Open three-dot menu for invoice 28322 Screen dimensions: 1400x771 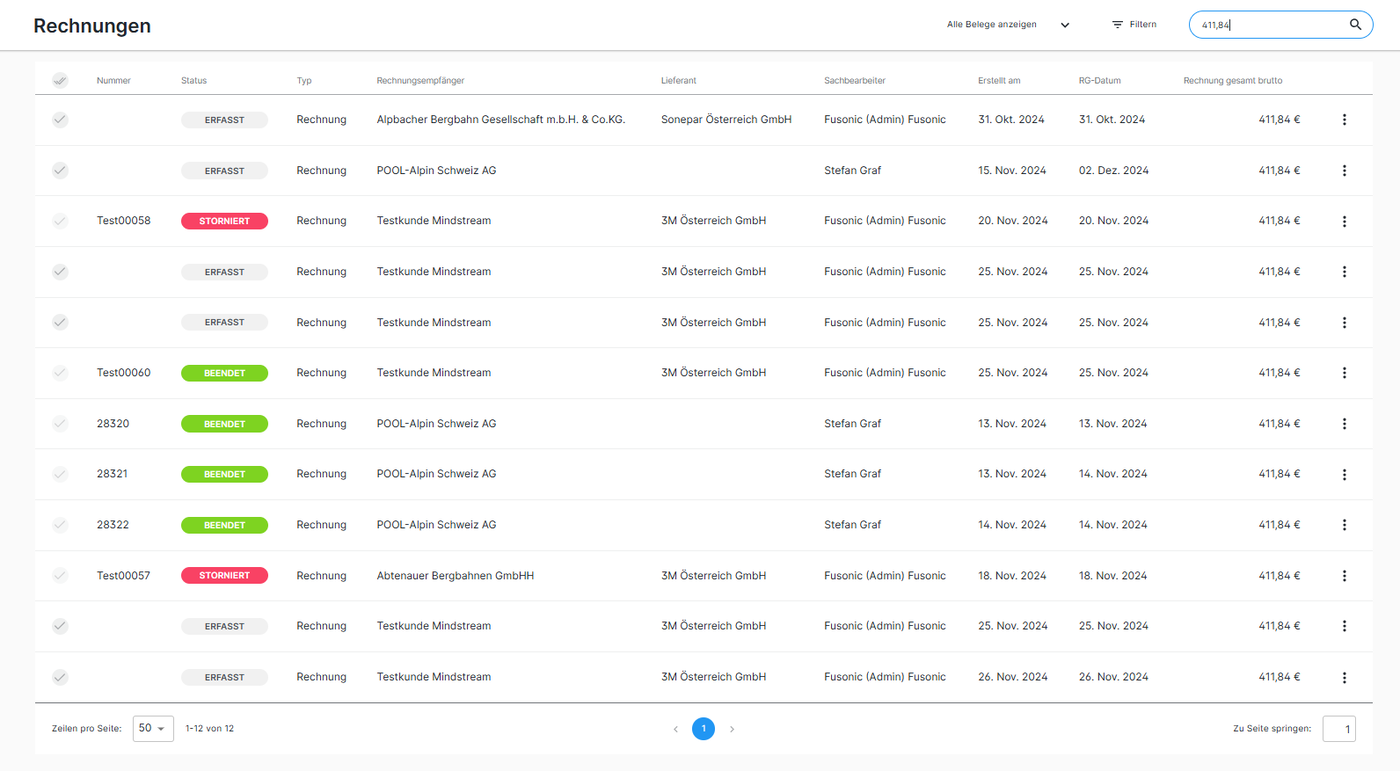[x=1344, y=525]
